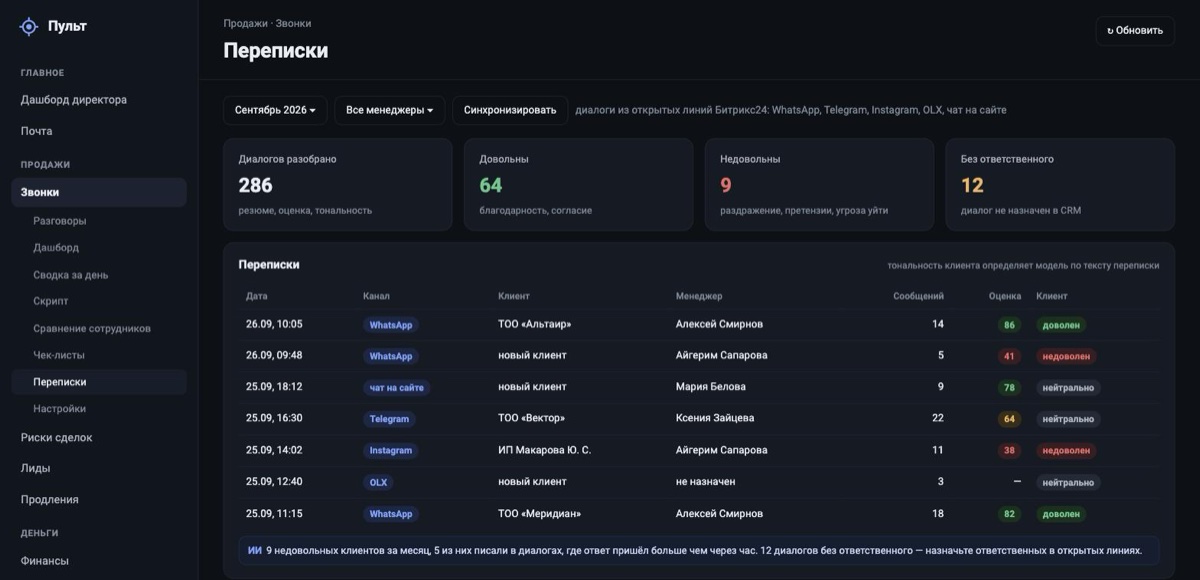The width and height of the screenshot is (1200, 580).
Task: Click the Диалогов разобрано 286 card
Action: click(338, 185)
